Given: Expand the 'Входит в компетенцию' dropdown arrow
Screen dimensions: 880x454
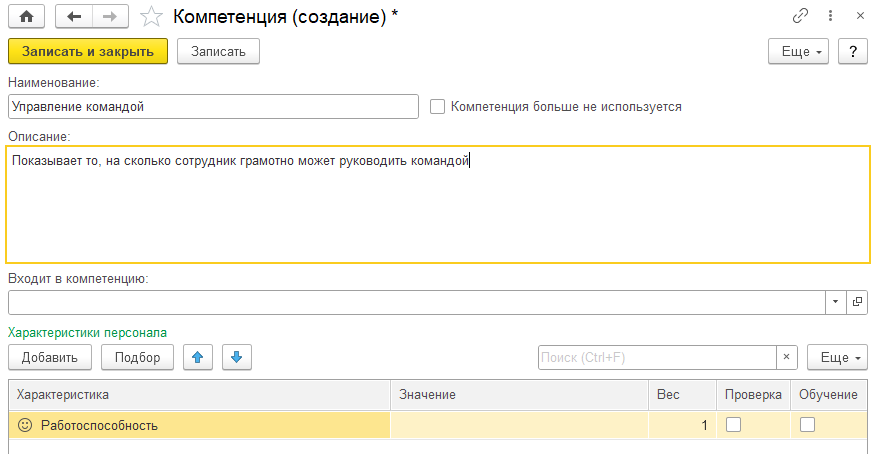Looking at the screenshot, I should 835,302.
